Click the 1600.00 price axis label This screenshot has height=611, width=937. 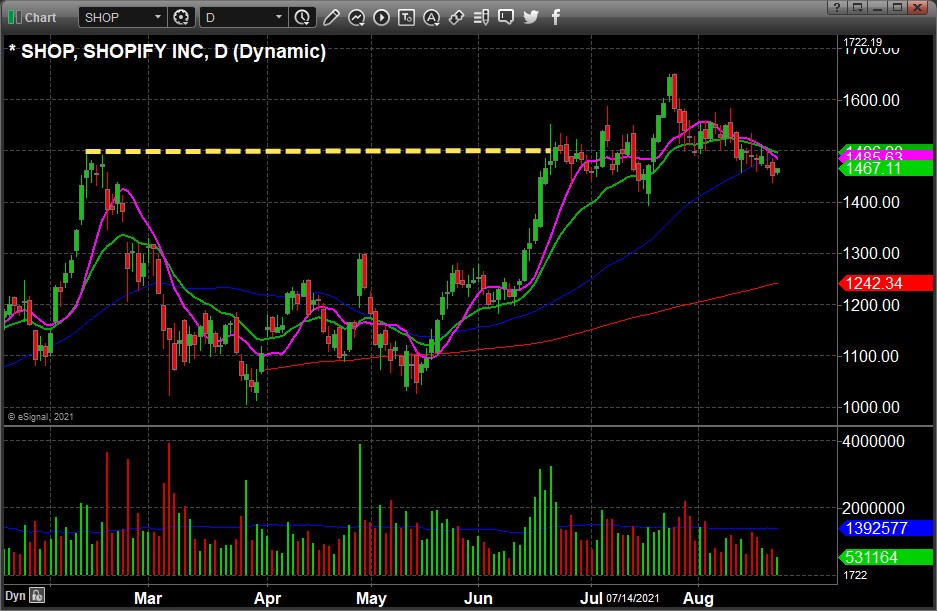coord(871,100)
